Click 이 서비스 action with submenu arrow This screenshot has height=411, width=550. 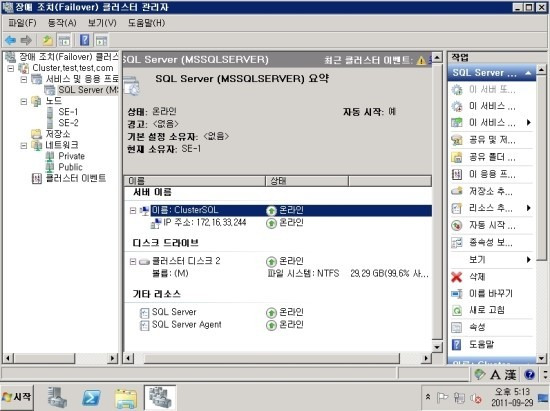coord(492,123)
